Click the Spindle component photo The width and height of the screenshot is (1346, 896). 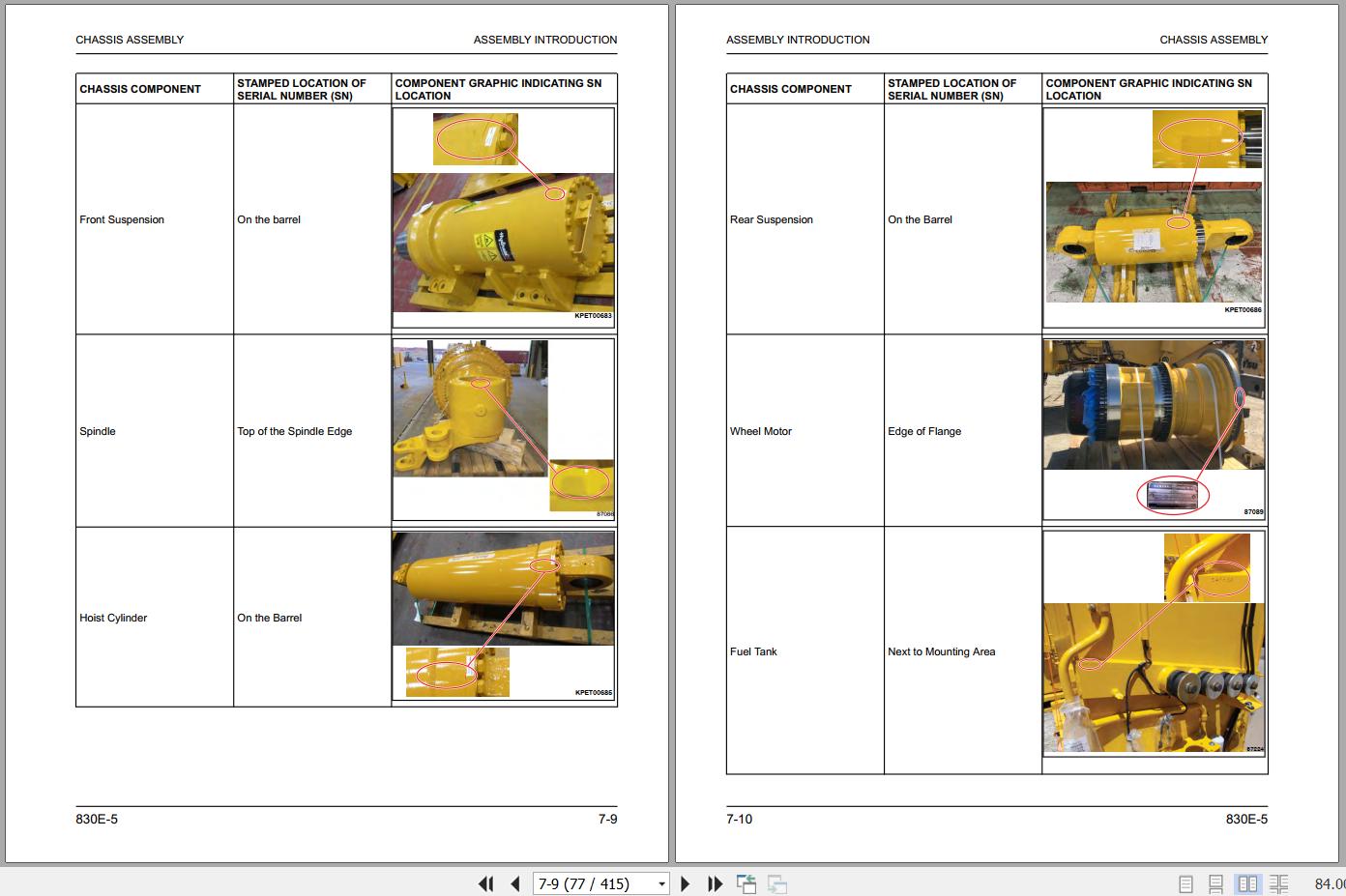click(x=470, y=408)
